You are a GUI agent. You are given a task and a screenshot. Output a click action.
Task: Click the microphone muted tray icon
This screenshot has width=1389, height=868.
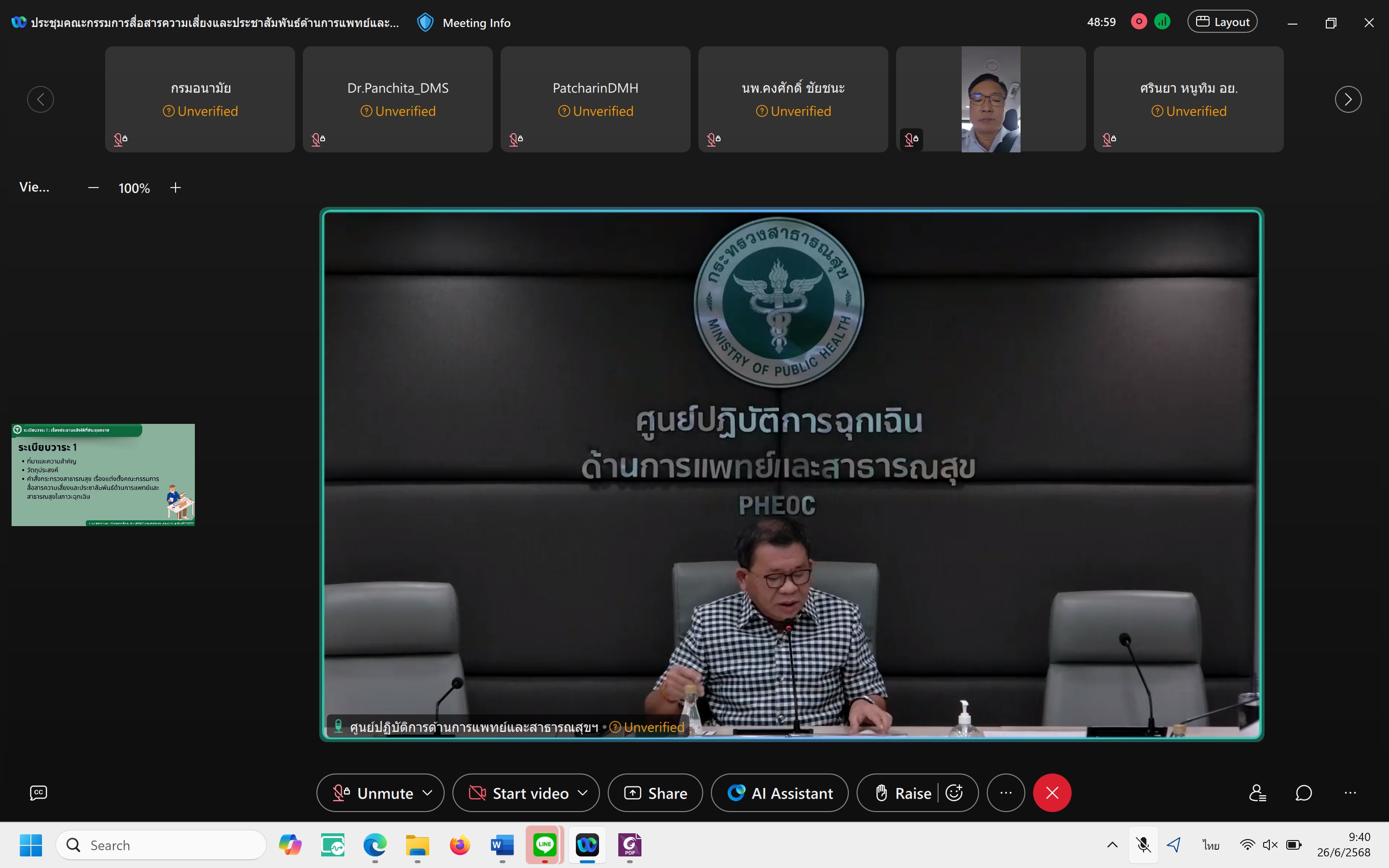point(1143,844)
